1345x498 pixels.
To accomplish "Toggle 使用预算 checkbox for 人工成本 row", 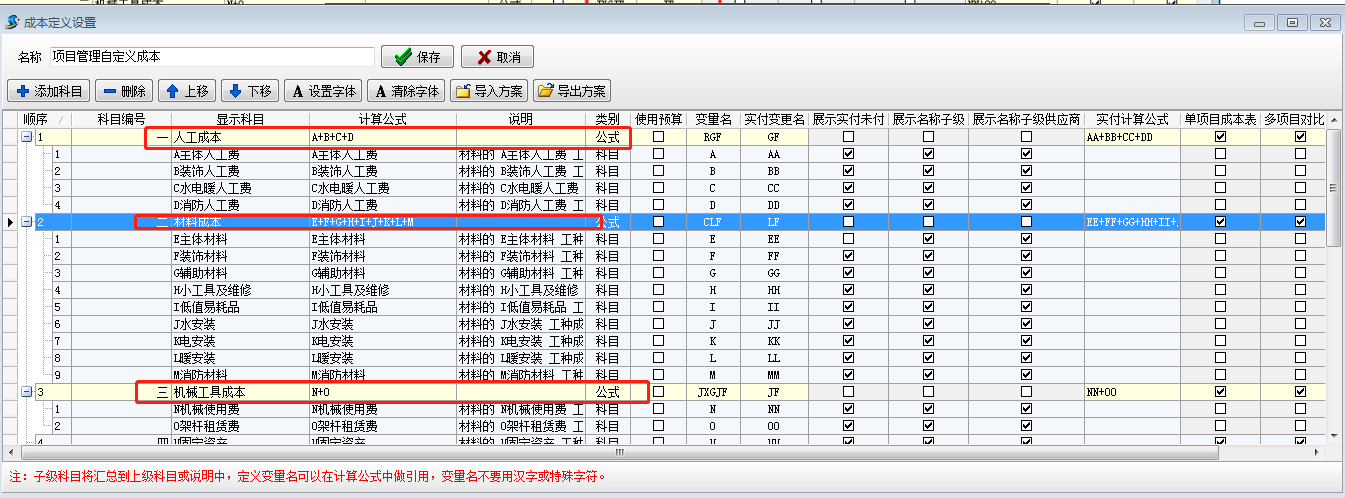I will (x=658, y=137).
